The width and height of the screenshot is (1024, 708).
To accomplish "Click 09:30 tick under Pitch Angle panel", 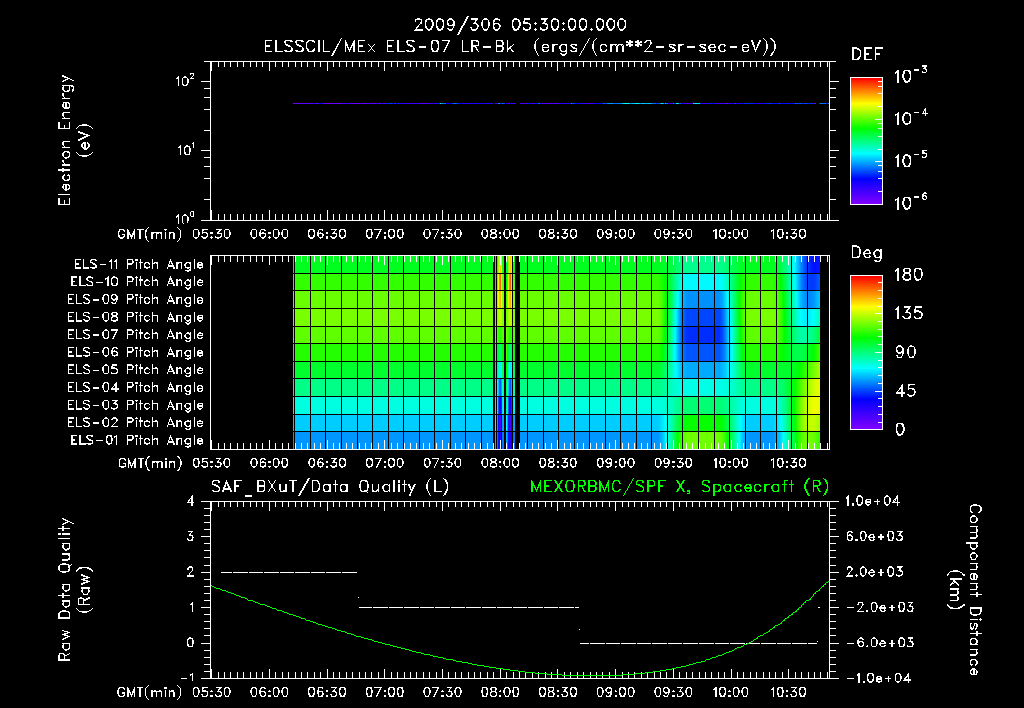I will tap(673, 463).
